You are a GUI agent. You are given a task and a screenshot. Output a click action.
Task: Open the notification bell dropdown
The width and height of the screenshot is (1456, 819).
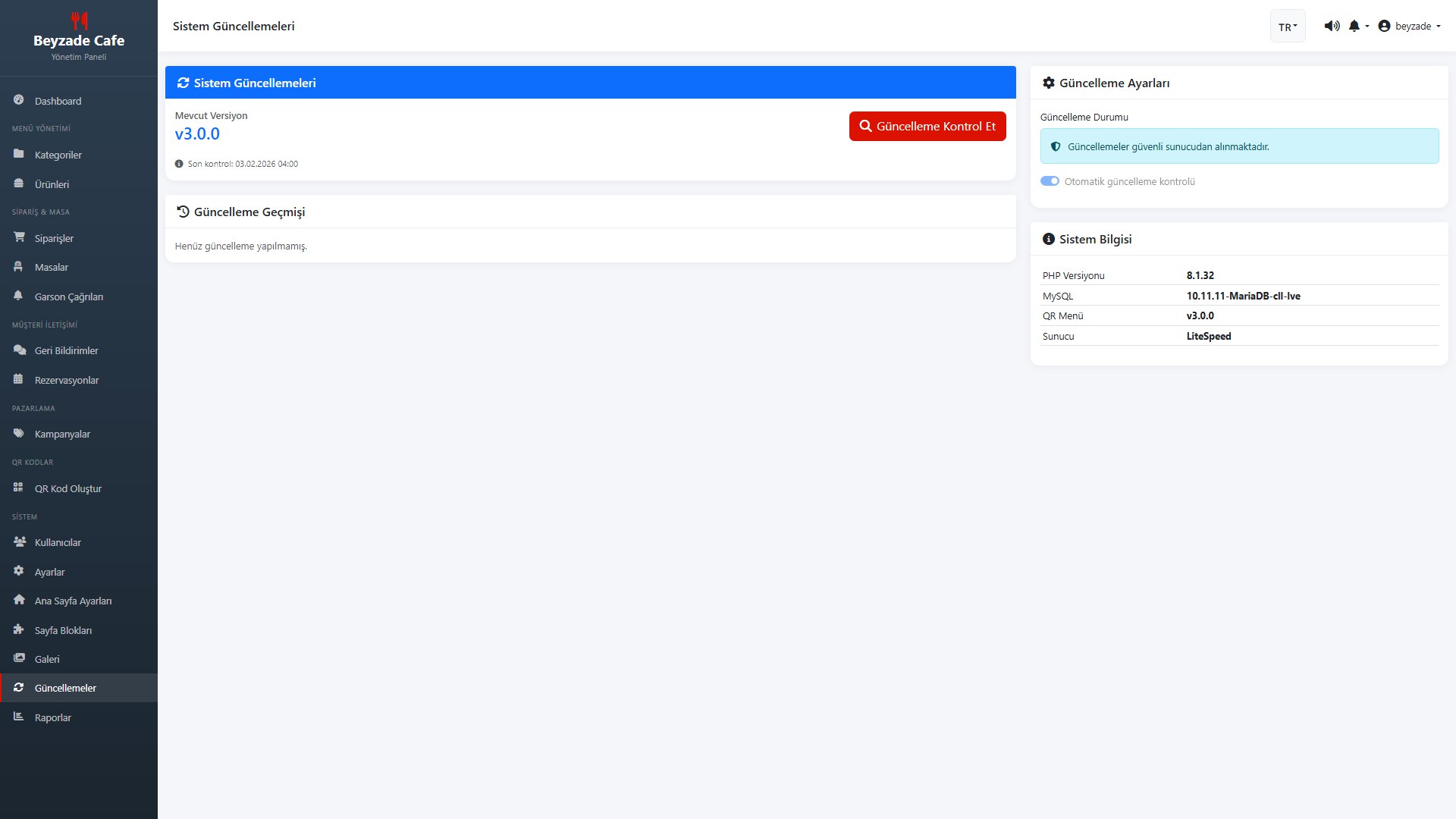(x=1358, y=26)
